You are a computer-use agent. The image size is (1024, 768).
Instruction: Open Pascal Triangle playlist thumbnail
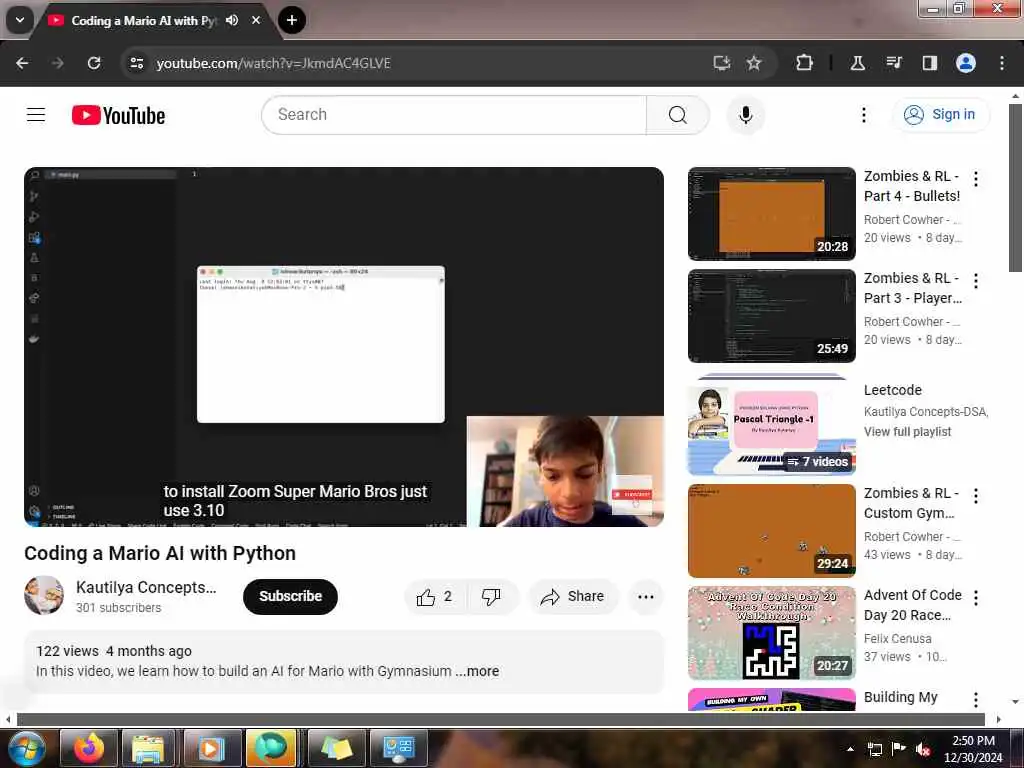771,427
